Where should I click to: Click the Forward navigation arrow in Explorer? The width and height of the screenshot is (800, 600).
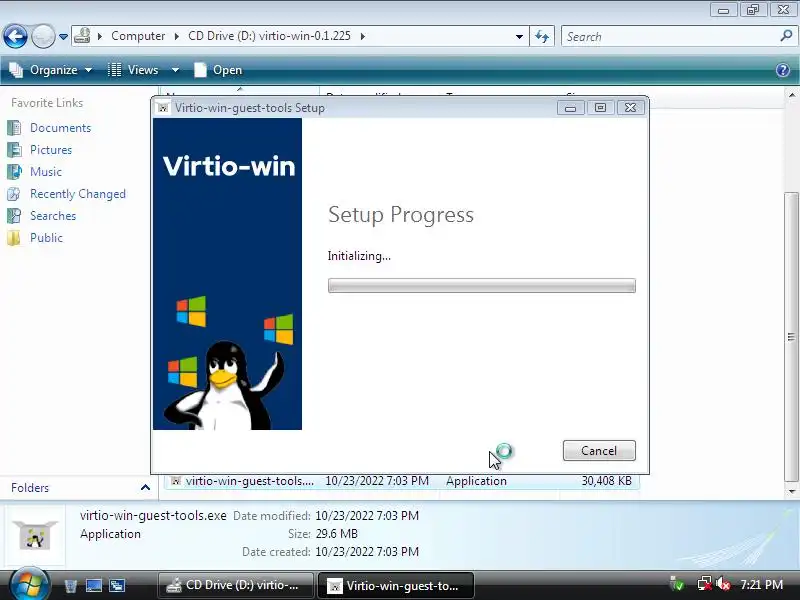pyautogui.click(x=43, y=36)
